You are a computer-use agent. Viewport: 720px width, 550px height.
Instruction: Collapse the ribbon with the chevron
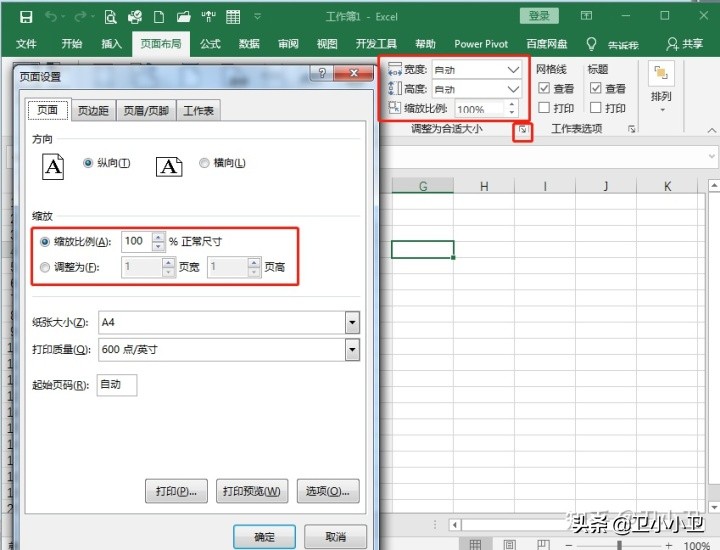click(711, 131)
